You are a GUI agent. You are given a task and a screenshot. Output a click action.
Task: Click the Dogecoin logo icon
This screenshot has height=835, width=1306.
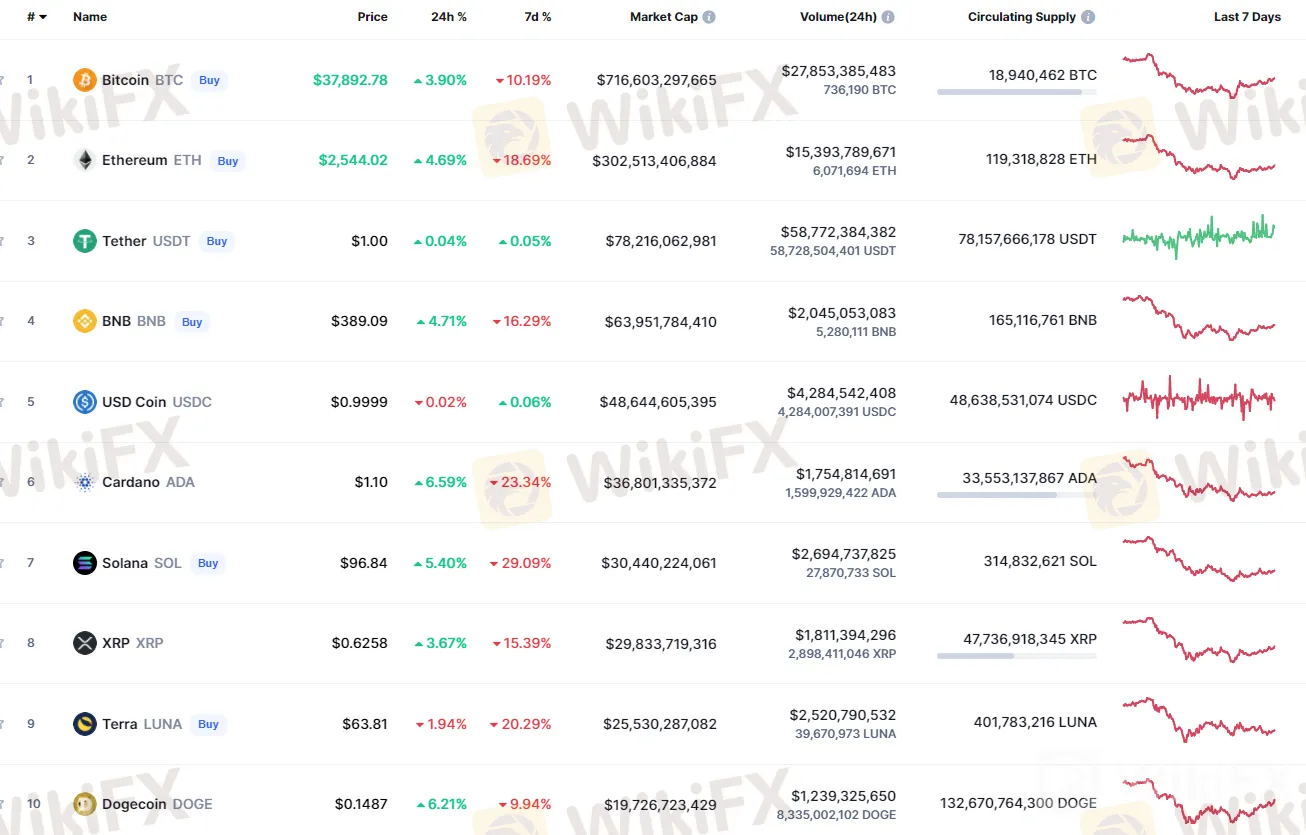tap(85, 804)
